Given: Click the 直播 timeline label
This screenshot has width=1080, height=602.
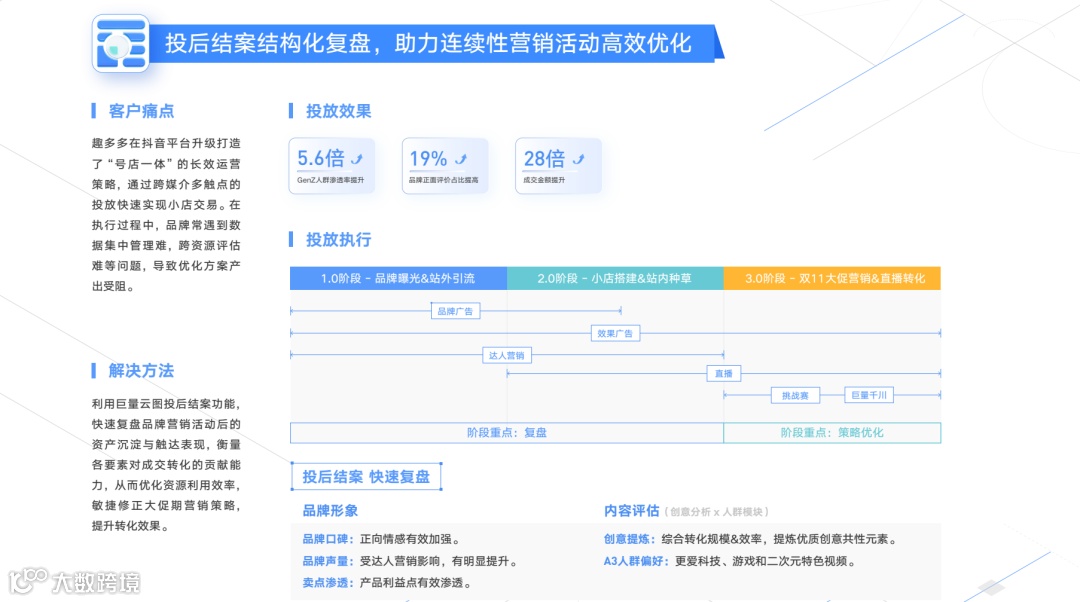Looking at the screenshot, I should click(x=724, y=373).
